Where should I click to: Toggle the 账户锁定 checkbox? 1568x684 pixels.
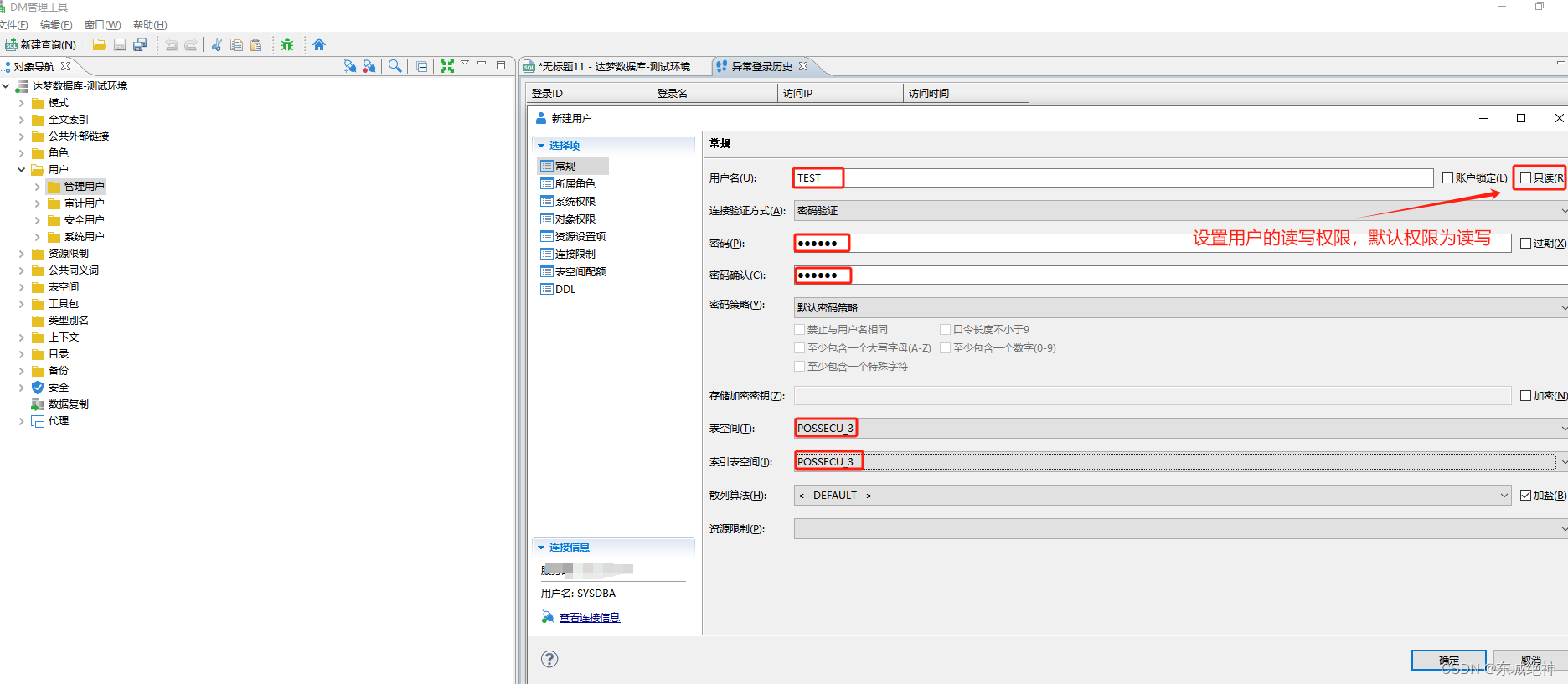point(1447,177)
